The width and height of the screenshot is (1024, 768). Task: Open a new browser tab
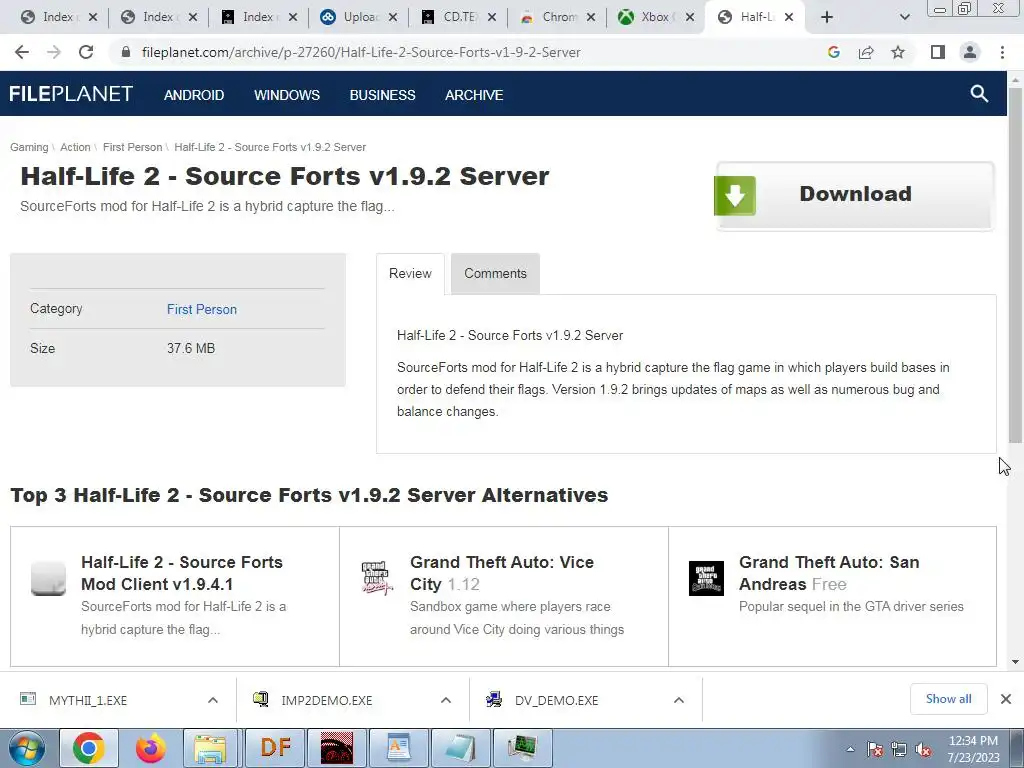pos(827,17)
